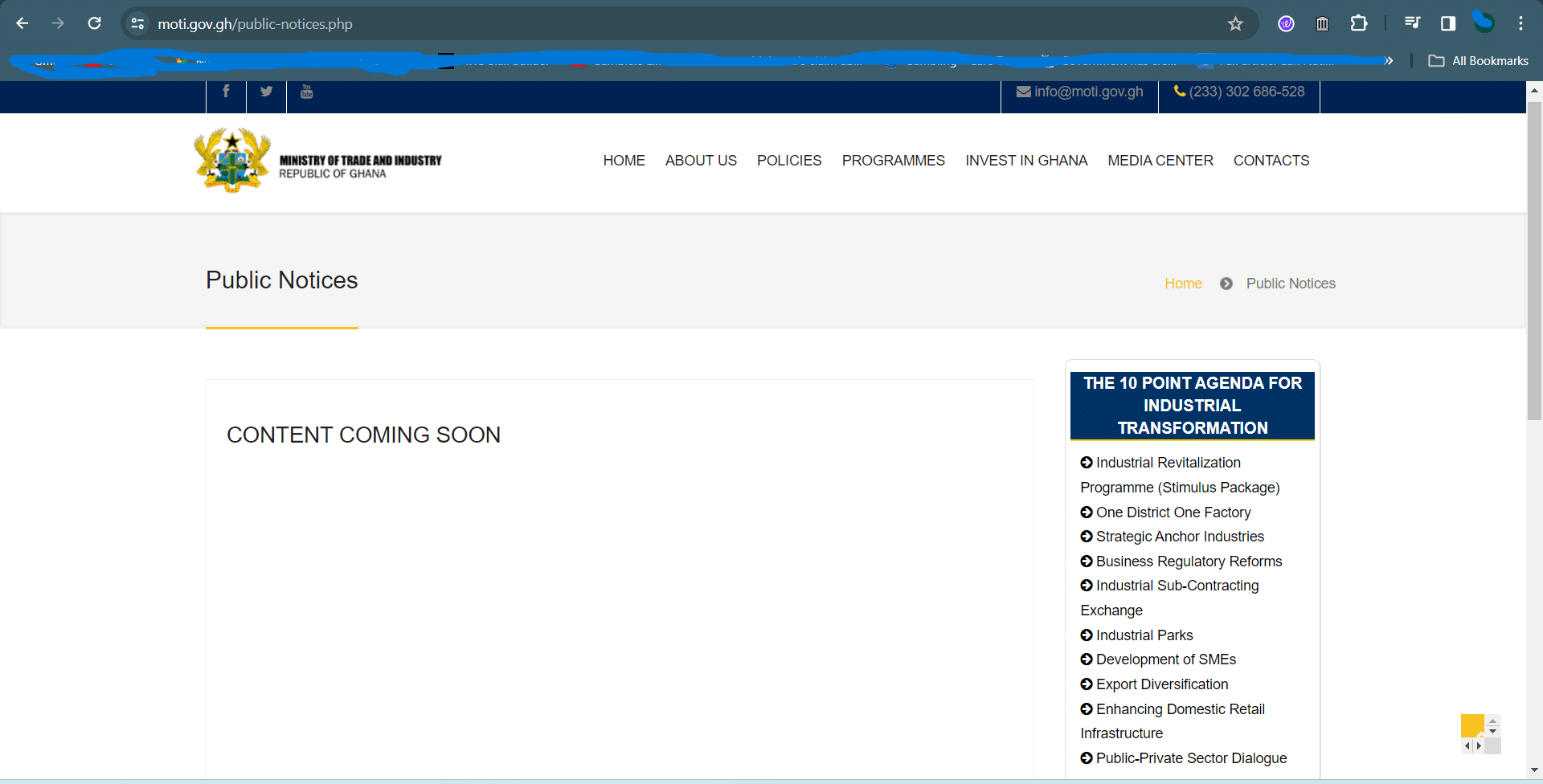The height and width of the screenshot is (784, 1543).
Task: Click the yellow scroll-to-top square
Action: coord(1472,725)
